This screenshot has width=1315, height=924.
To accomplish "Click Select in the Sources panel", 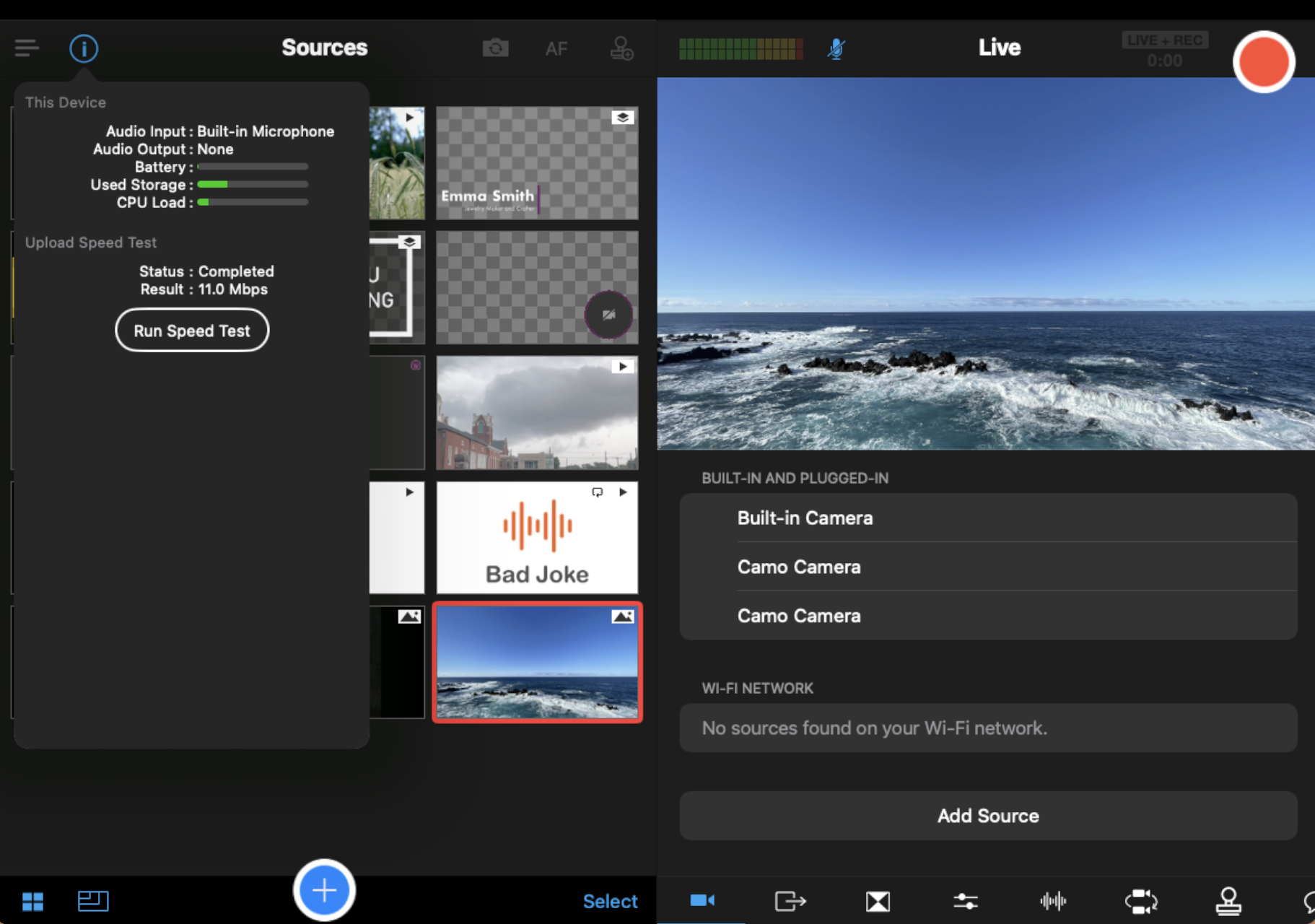I will 610,901.
